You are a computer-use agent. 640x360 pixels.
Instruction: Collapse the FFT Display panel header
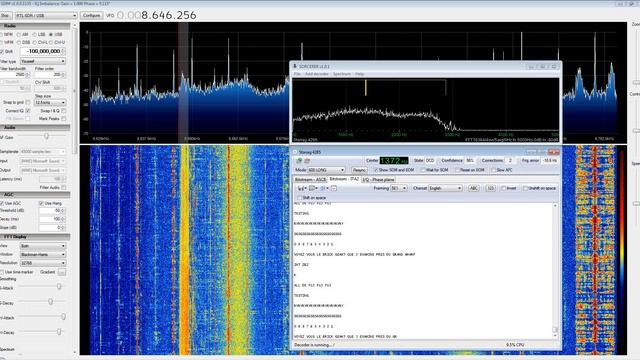35,237
